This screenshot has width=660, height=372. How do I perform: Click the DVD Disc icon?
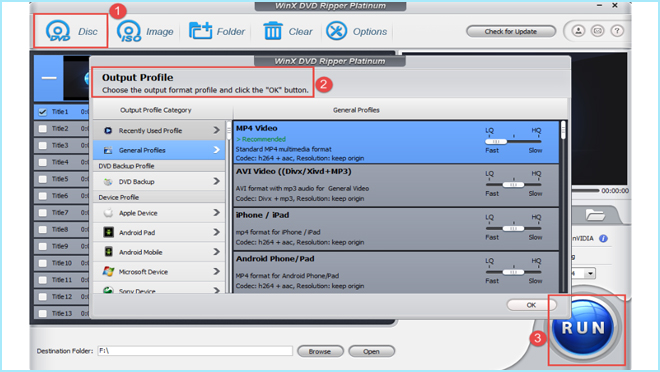[58, 31]
